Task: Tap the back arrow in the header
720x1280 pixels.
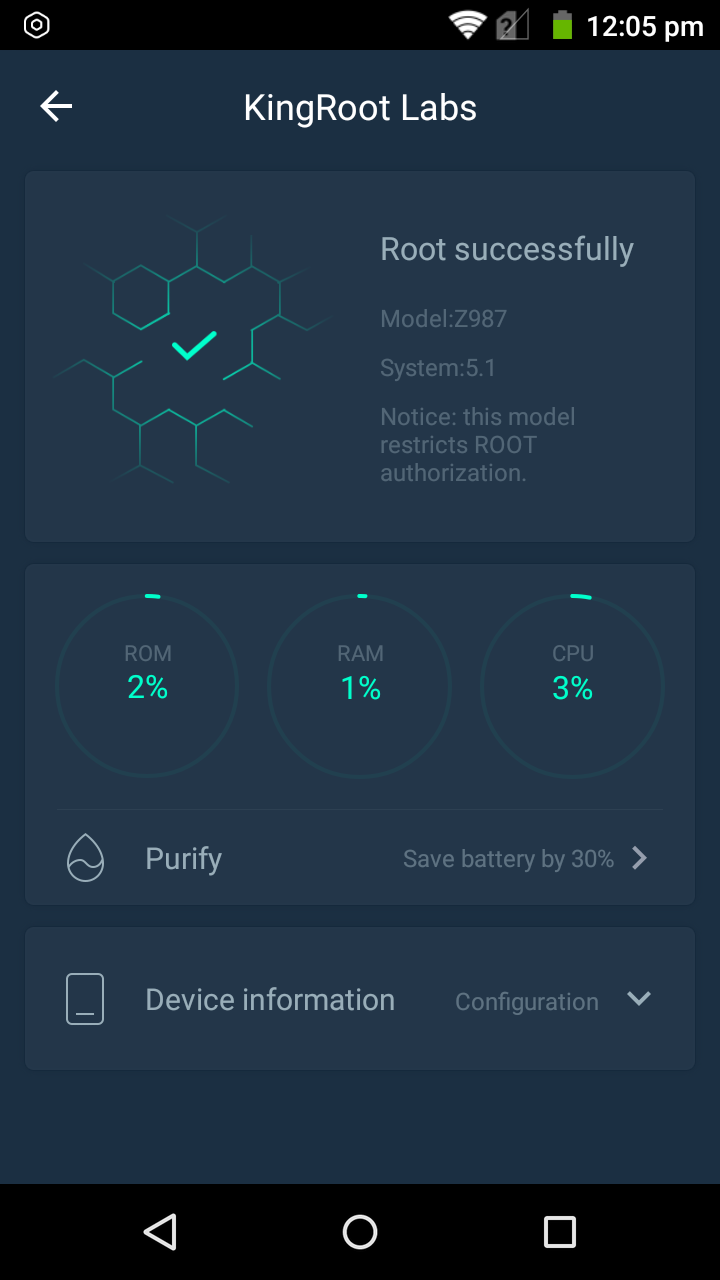Action: click(x=56, y=107)
